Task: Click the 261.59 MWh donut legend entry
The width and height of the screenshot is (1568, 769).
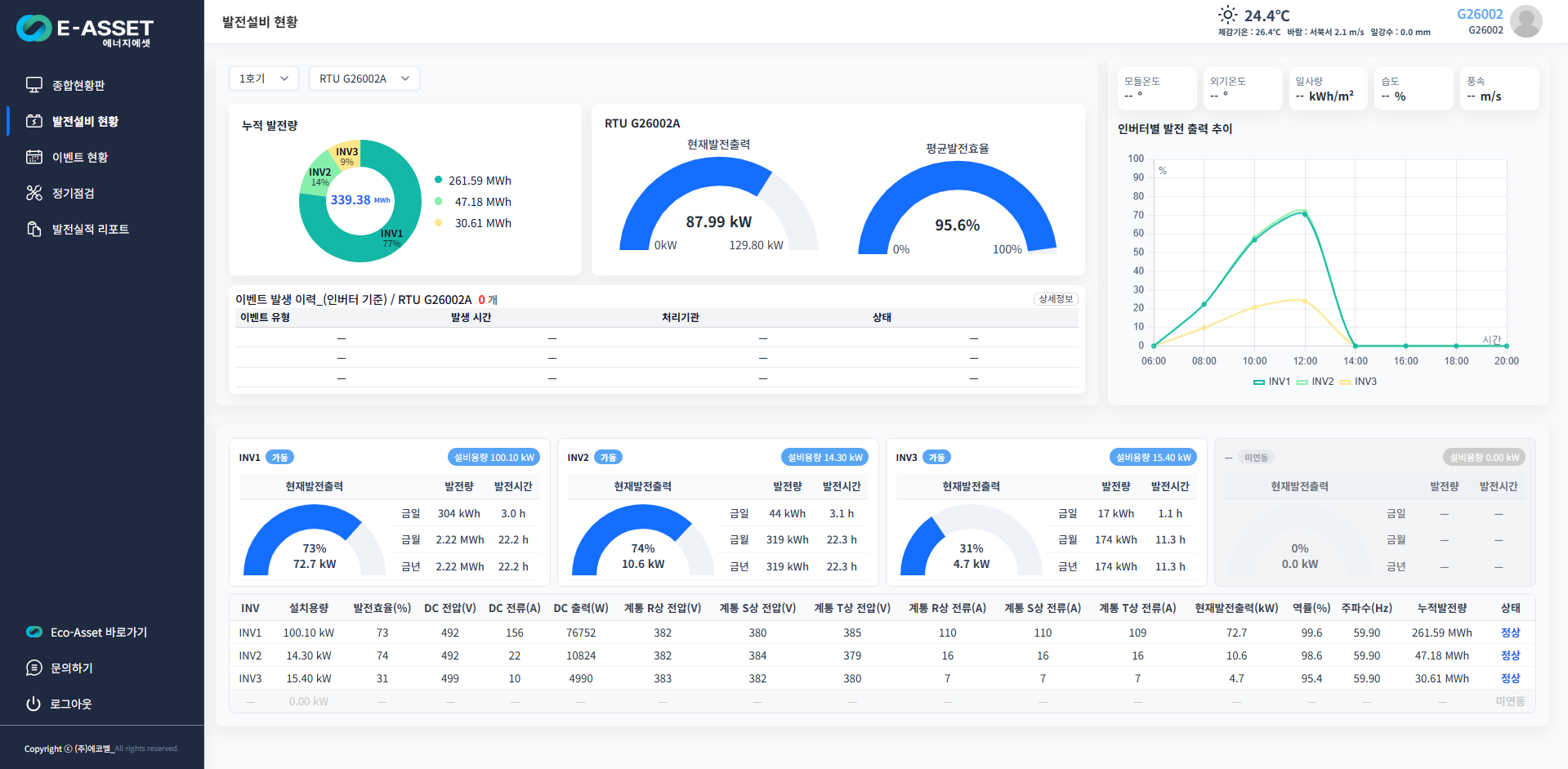Action: click(x=473, y=181)
